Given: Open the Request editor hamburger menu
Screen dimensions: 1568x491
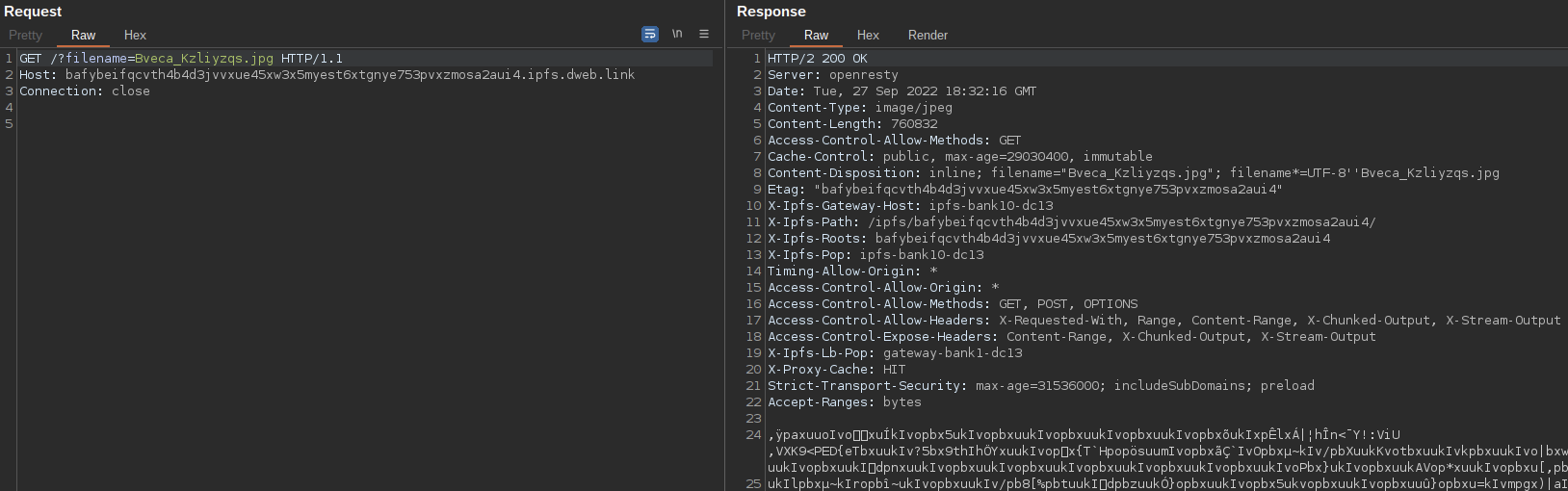Looking at the screenshot, I should tap(704, 35).
